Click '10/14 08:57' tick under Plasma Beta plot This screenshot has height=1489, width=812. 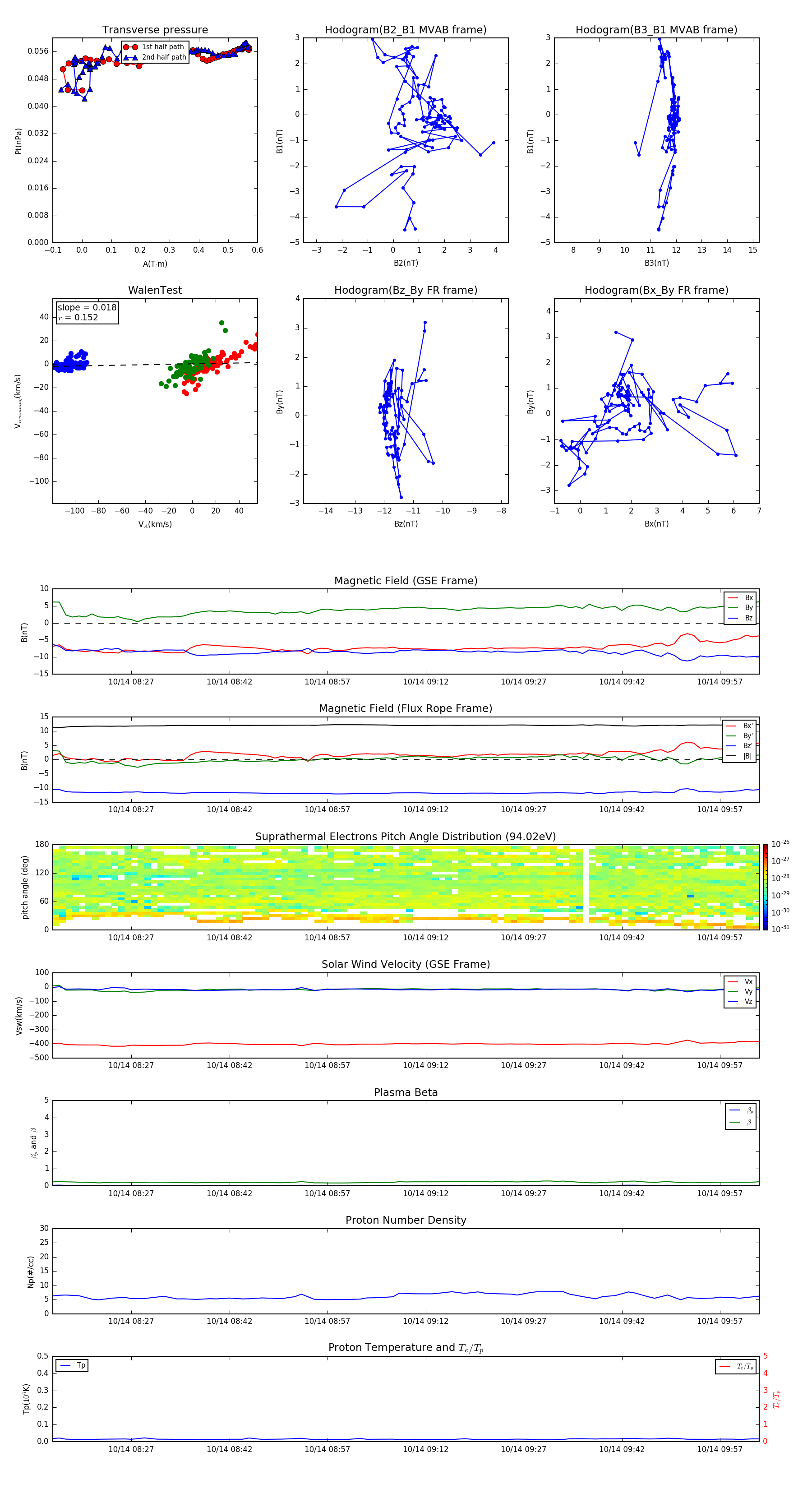coord(327,1193)
